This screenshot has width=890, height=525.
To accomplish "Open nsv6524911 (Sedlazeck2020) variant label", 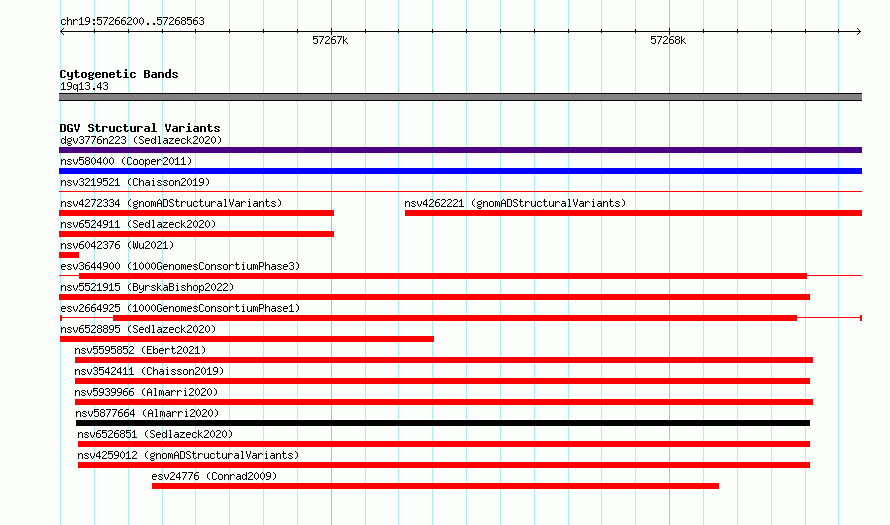I will click(138, 224).
